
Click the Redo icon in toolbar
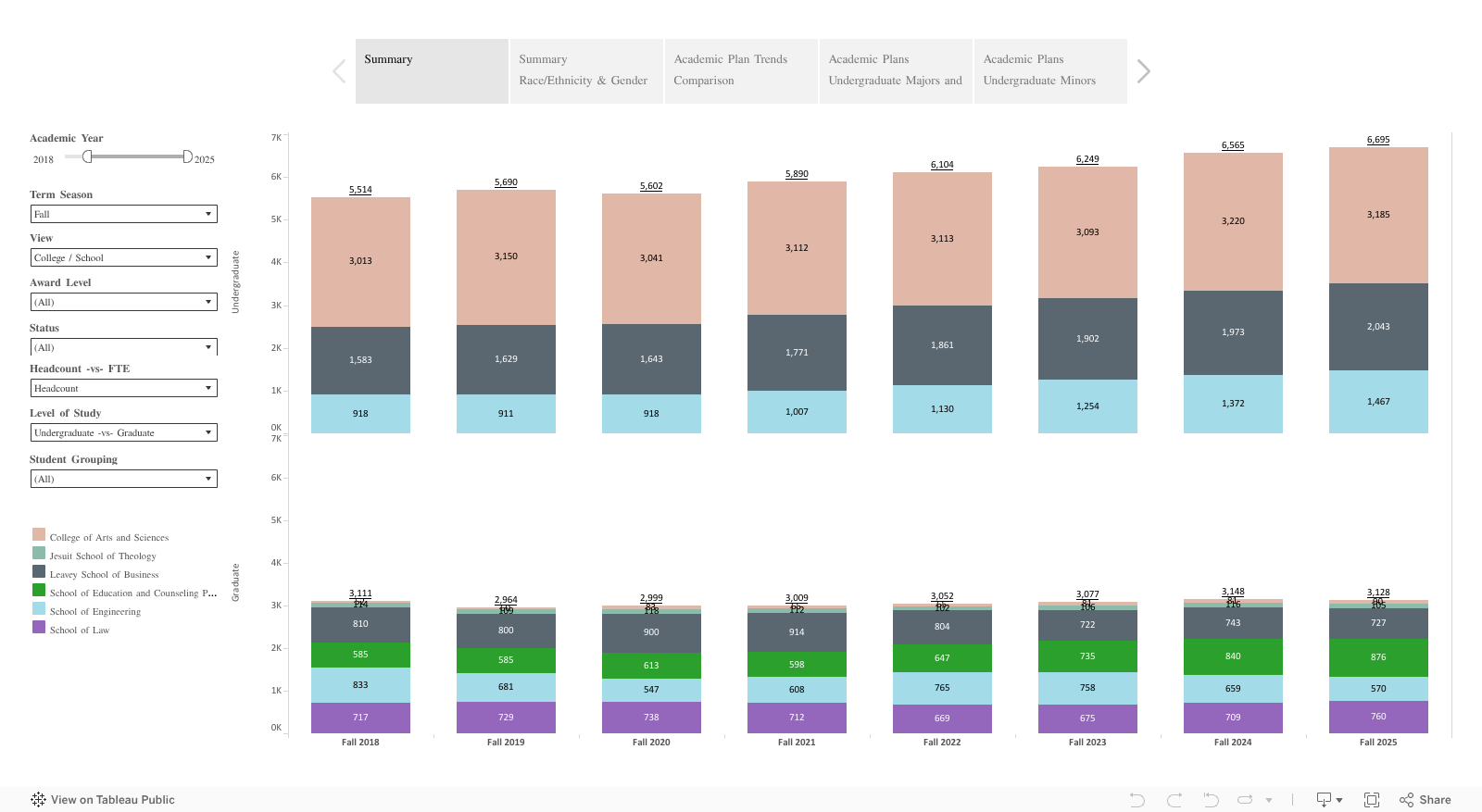(x=1174, y=800)
